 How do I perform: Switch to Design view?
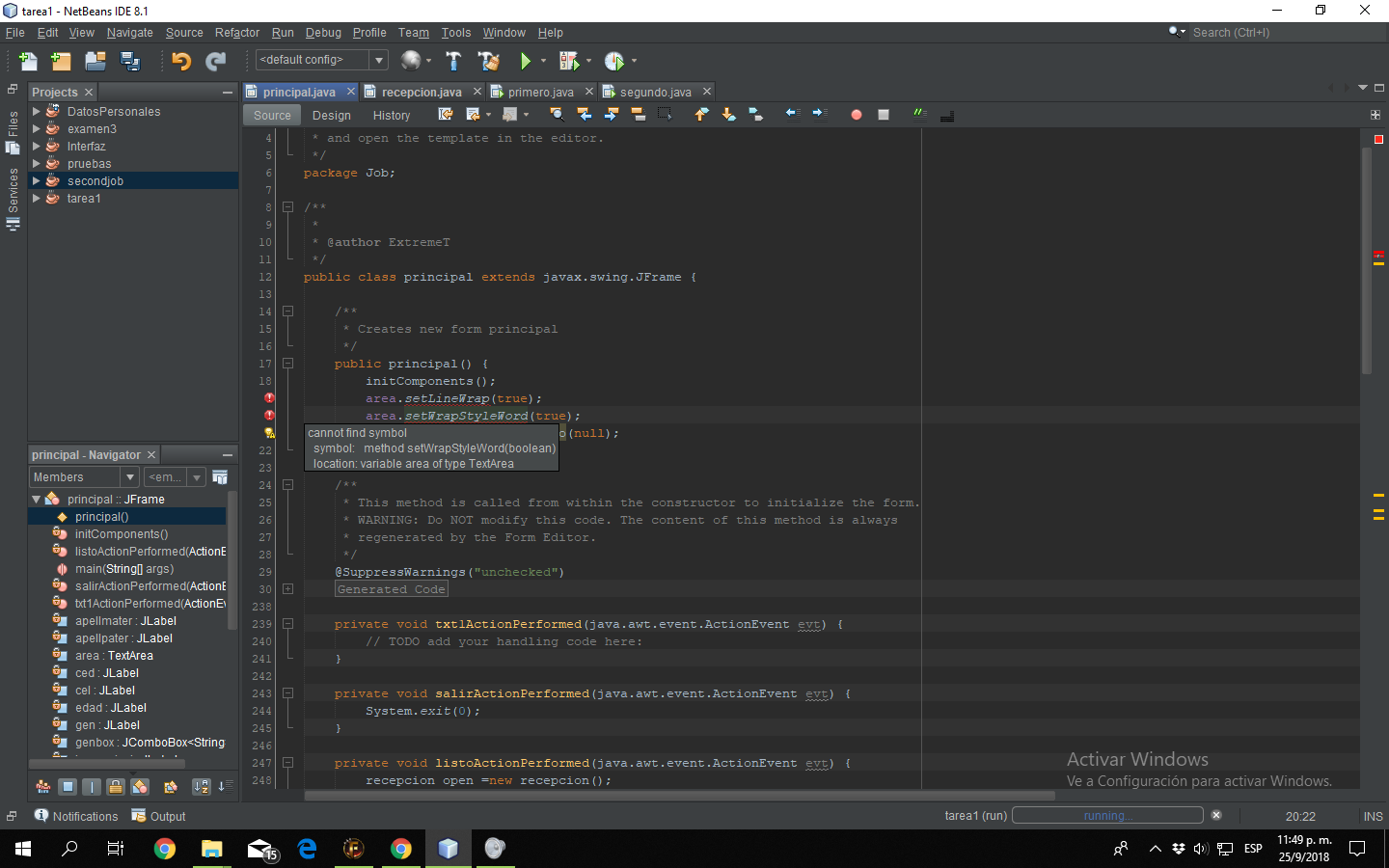pyautogui.click(x=332, y=115)
